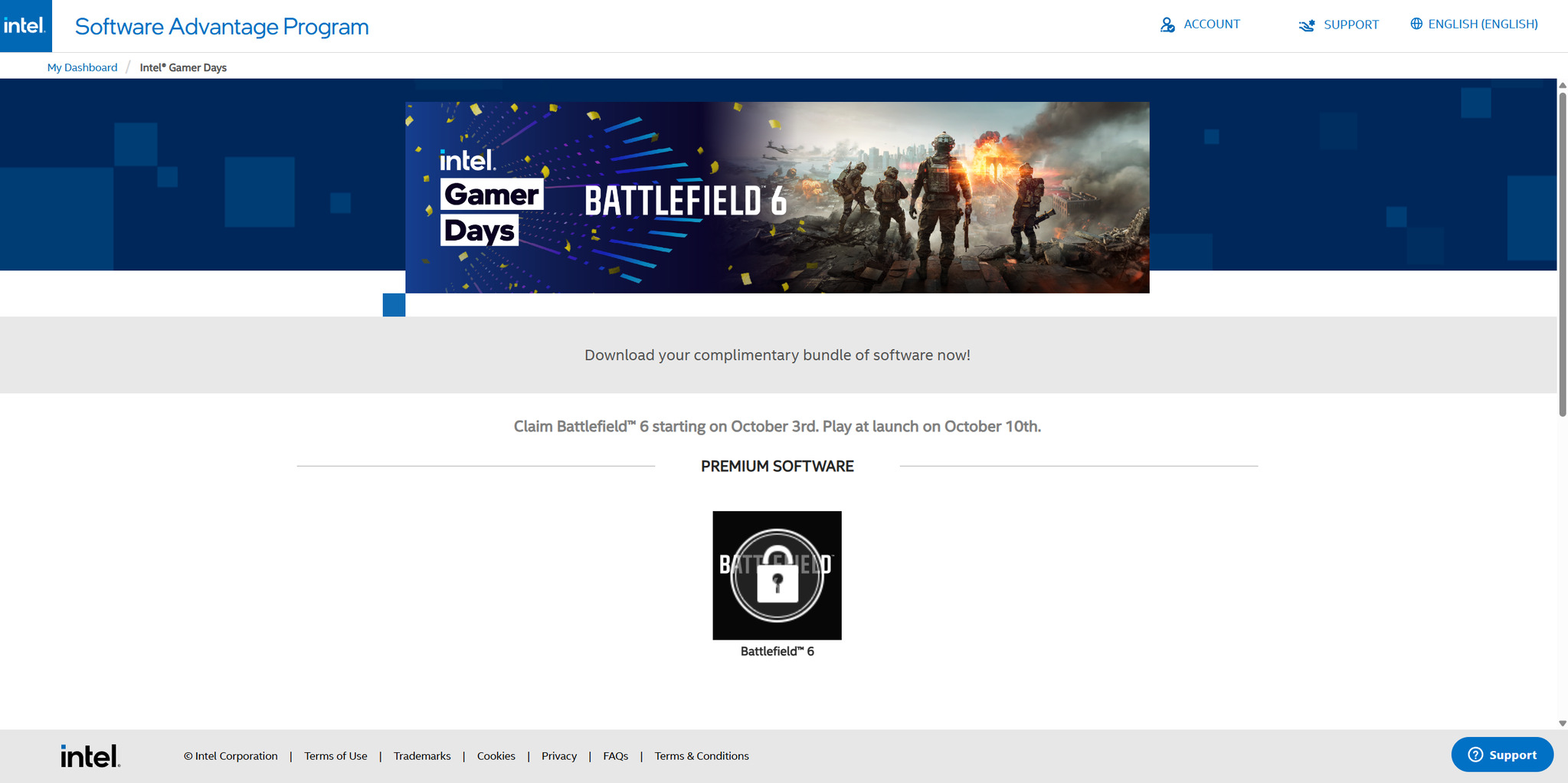Click the Battlefield 6 Gamer Days banner

[777, 198]
